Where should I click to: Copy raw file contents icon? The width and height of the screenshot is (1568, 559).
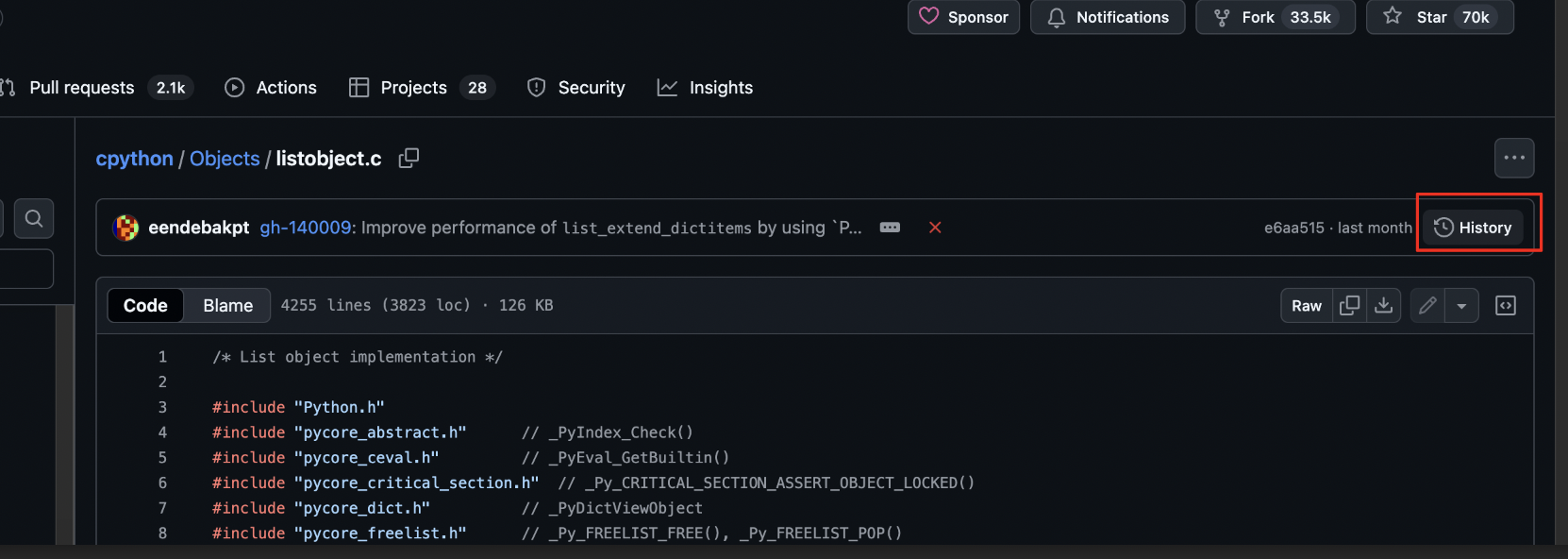(1350, 305)
